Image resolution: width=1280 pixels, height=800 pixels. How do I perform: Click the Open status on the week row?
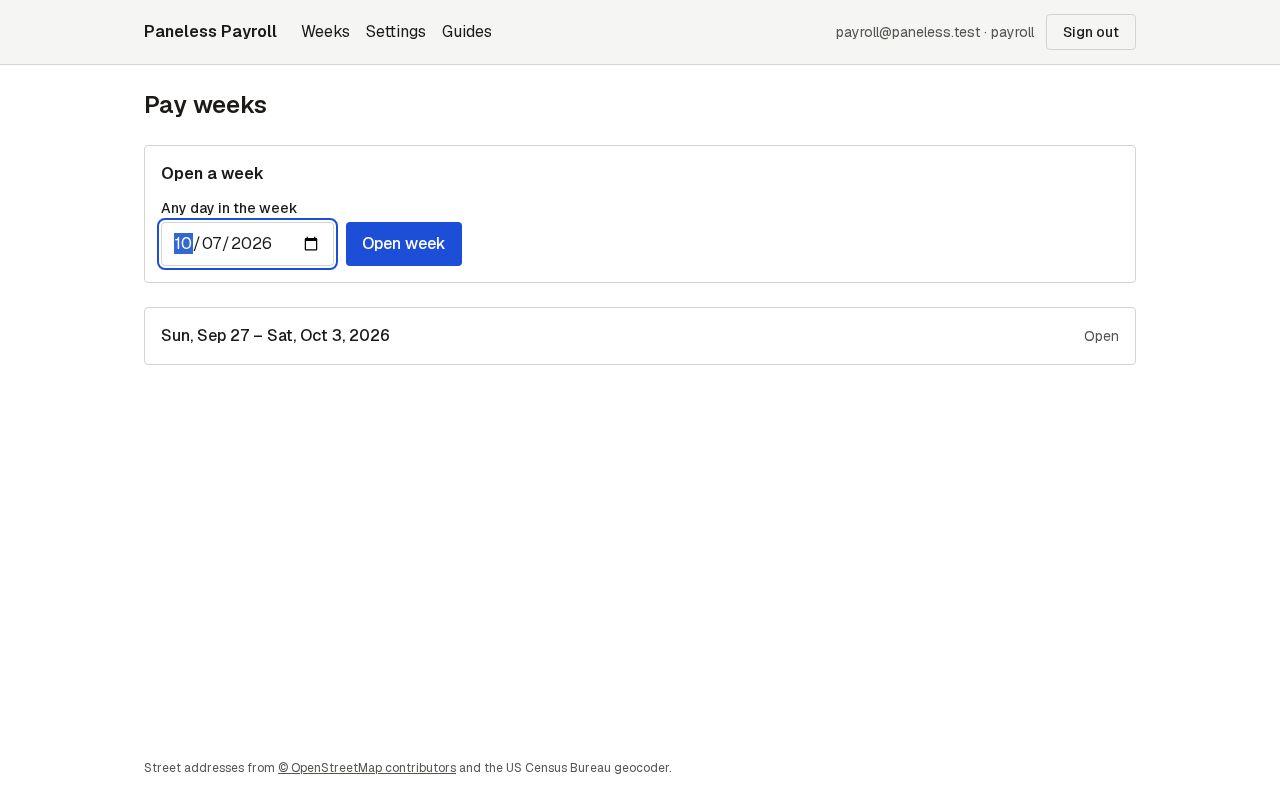click(x=1101, y=336)
